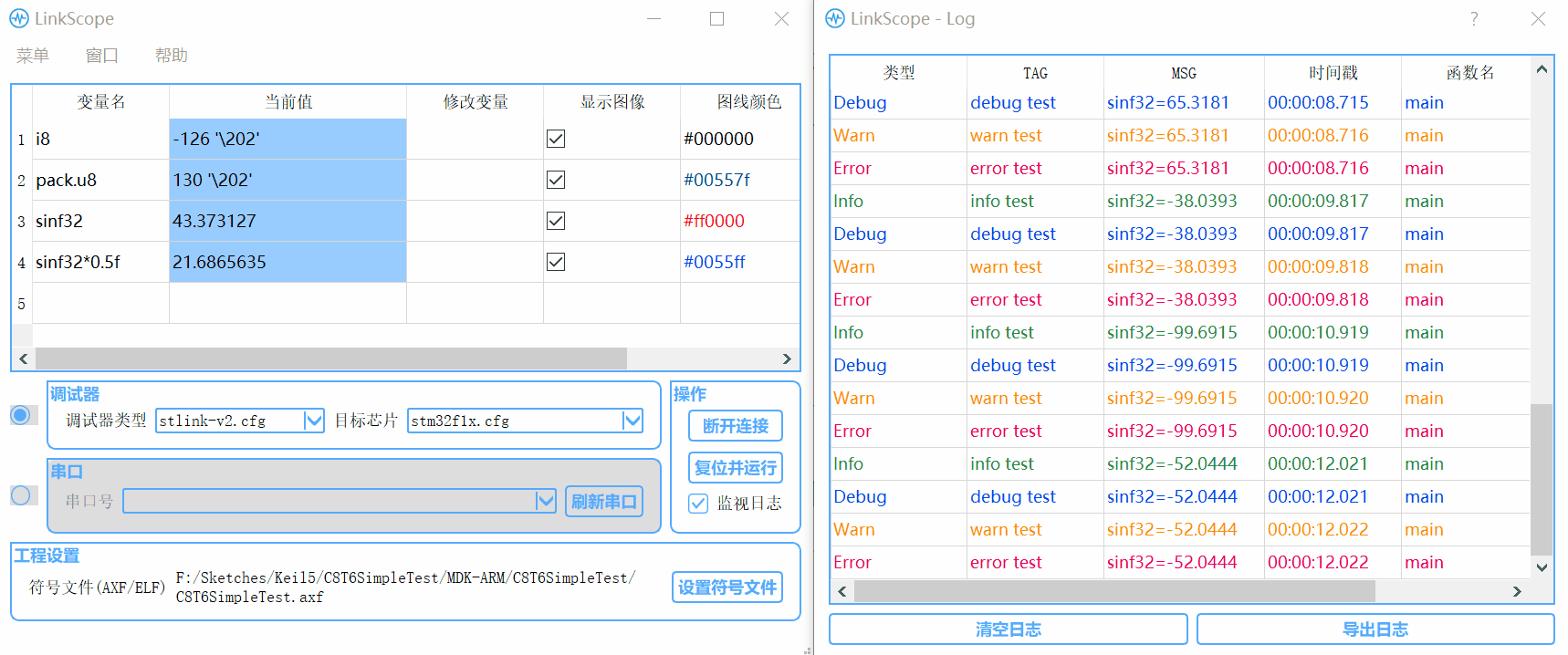
Task: Uncheck the 监视日志 checkbox
Action: pyautogui.click(x=698, y=504)
